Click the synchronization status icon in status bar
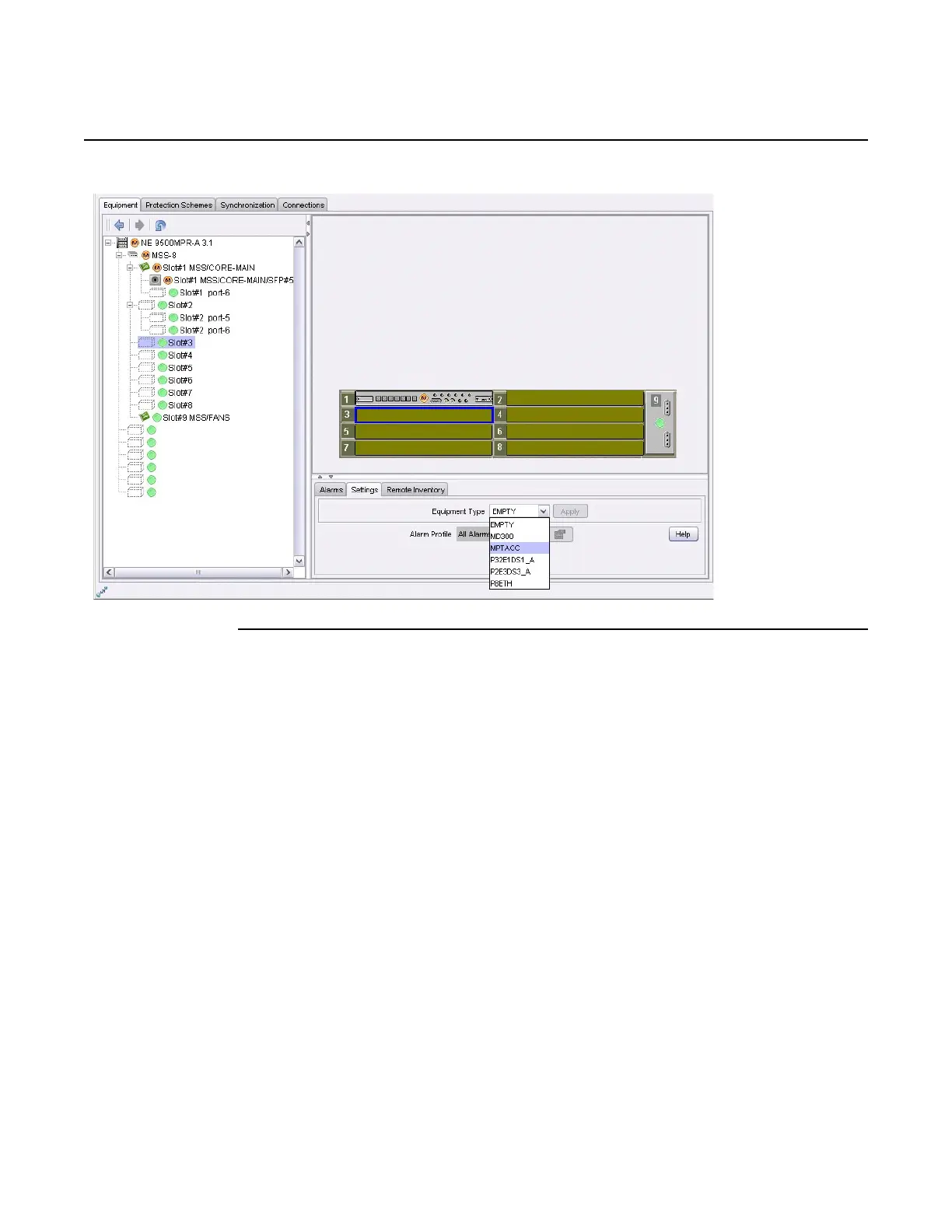 coord(102,592)
